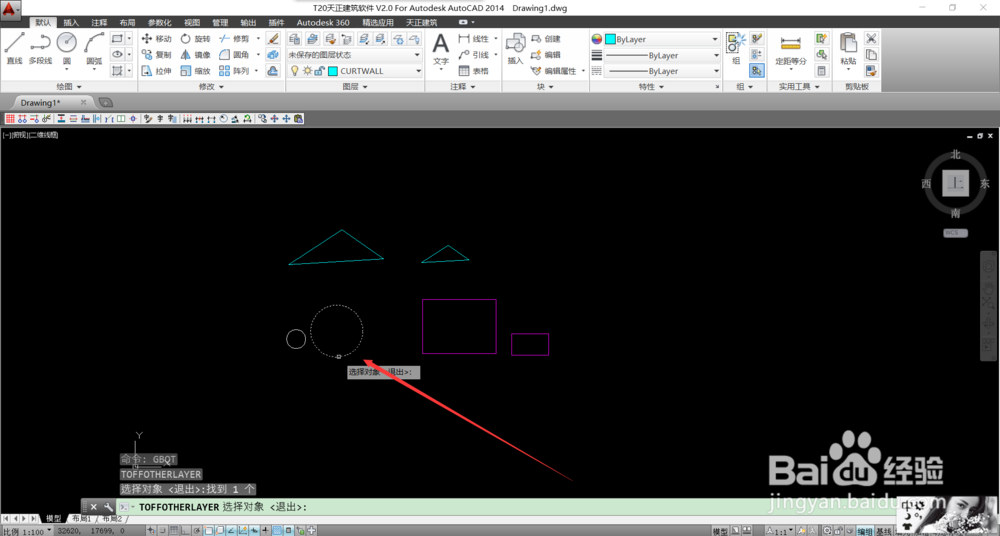1000x536 pixels.
Task: Click the 表格 table tool
Action: tap(474, 71)
